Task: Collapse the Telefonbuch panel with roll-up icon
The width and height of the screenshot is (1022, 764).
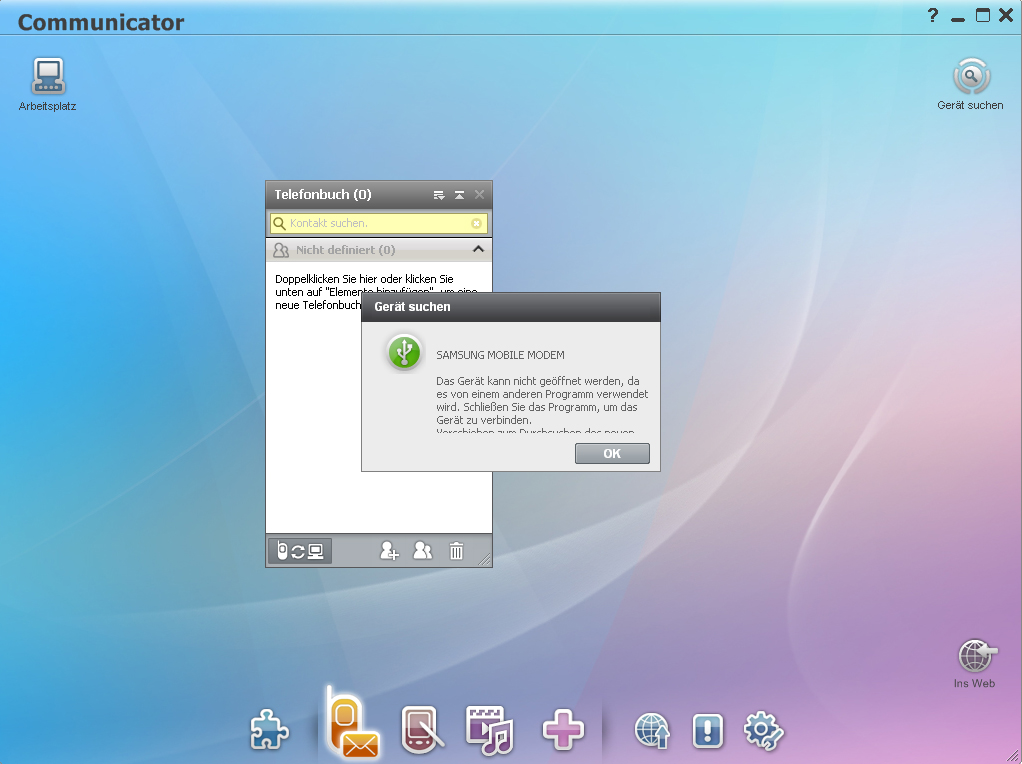Action: point(460,195)
